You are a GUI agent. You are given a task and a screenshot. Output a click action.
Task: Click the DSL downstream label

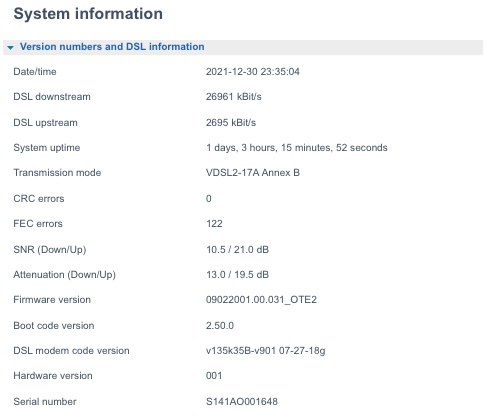tap(52, 97)
